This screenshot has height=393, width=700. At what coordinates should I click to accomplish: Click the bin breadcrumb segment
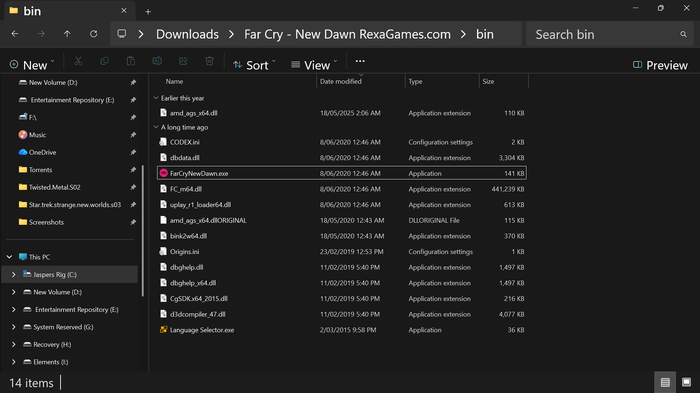pyautogui.click(x=485, y=34)
